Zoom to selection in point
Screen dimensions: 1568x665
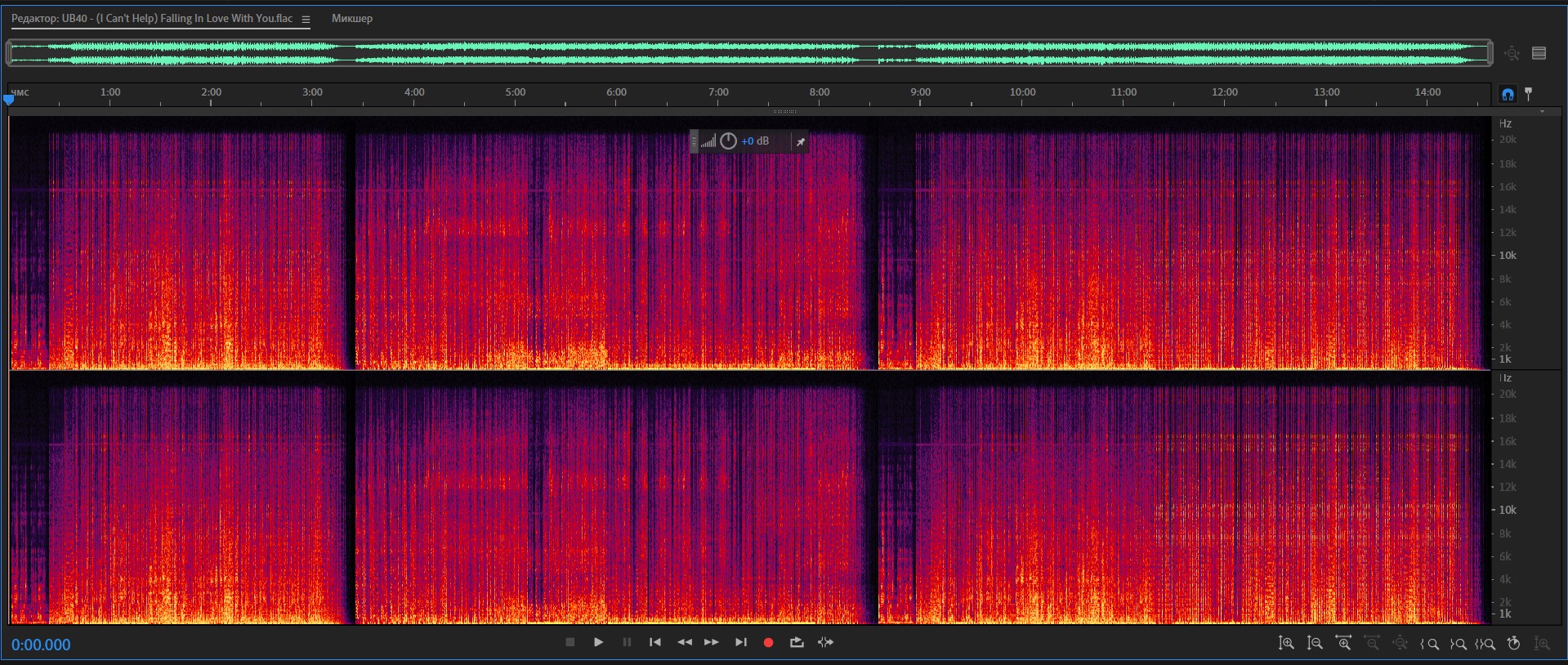[x=1429, y=644]
